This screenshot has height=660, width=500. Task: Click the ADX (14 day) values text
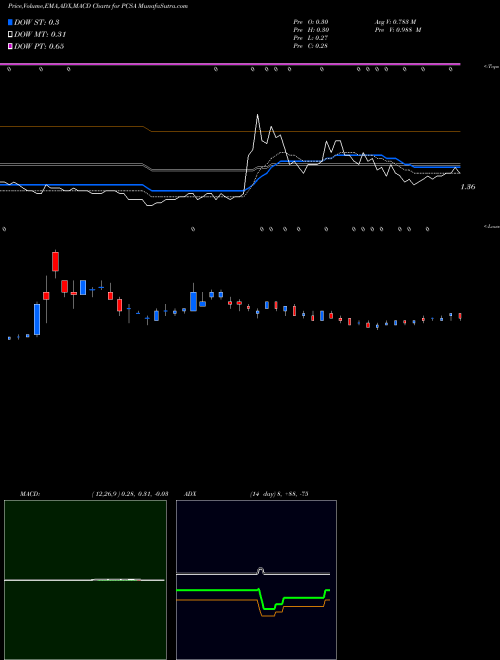[x=279, y=494]
